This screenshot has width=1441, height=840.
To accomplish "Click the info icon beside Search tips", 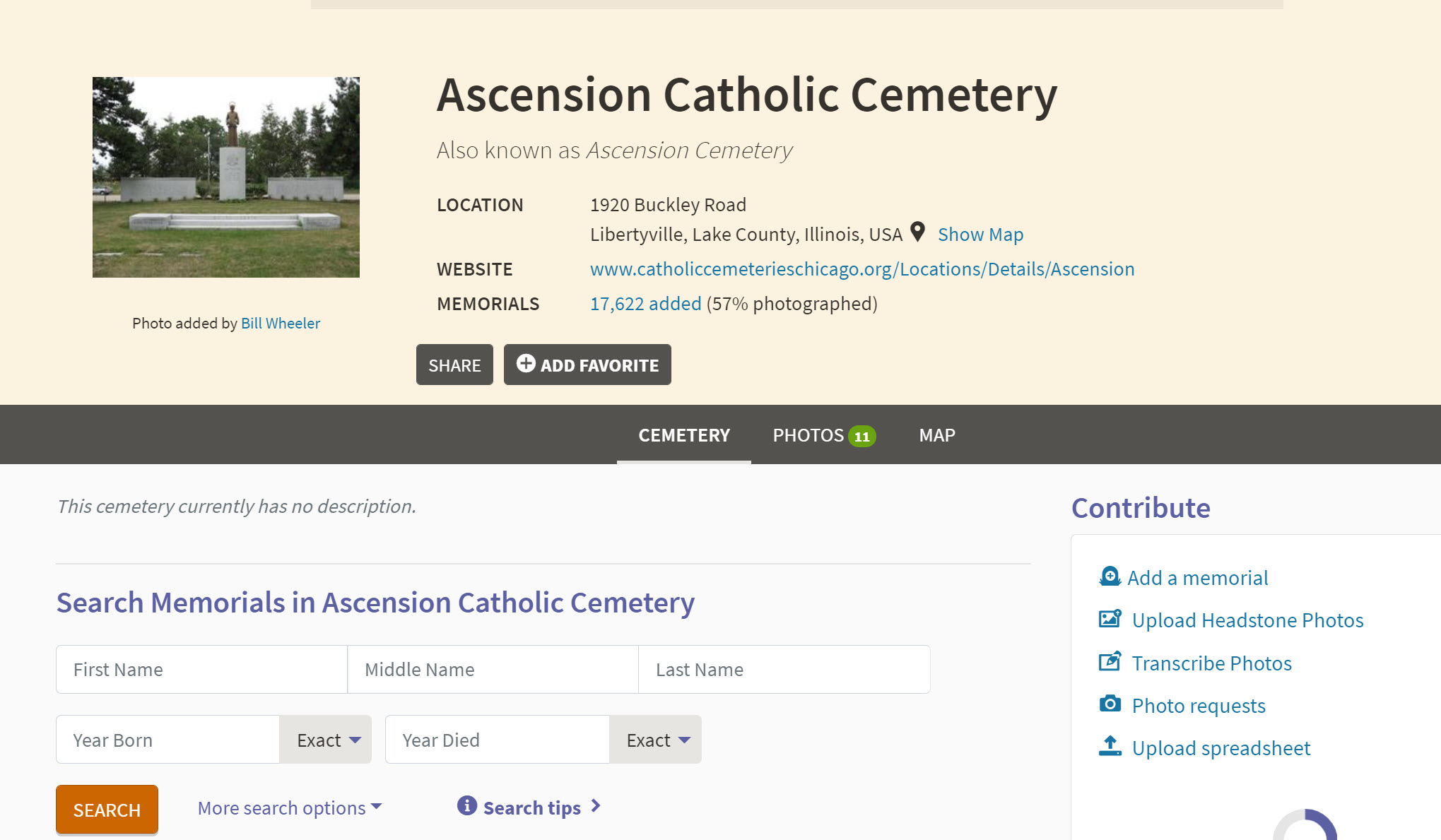I will coord(467,805).
